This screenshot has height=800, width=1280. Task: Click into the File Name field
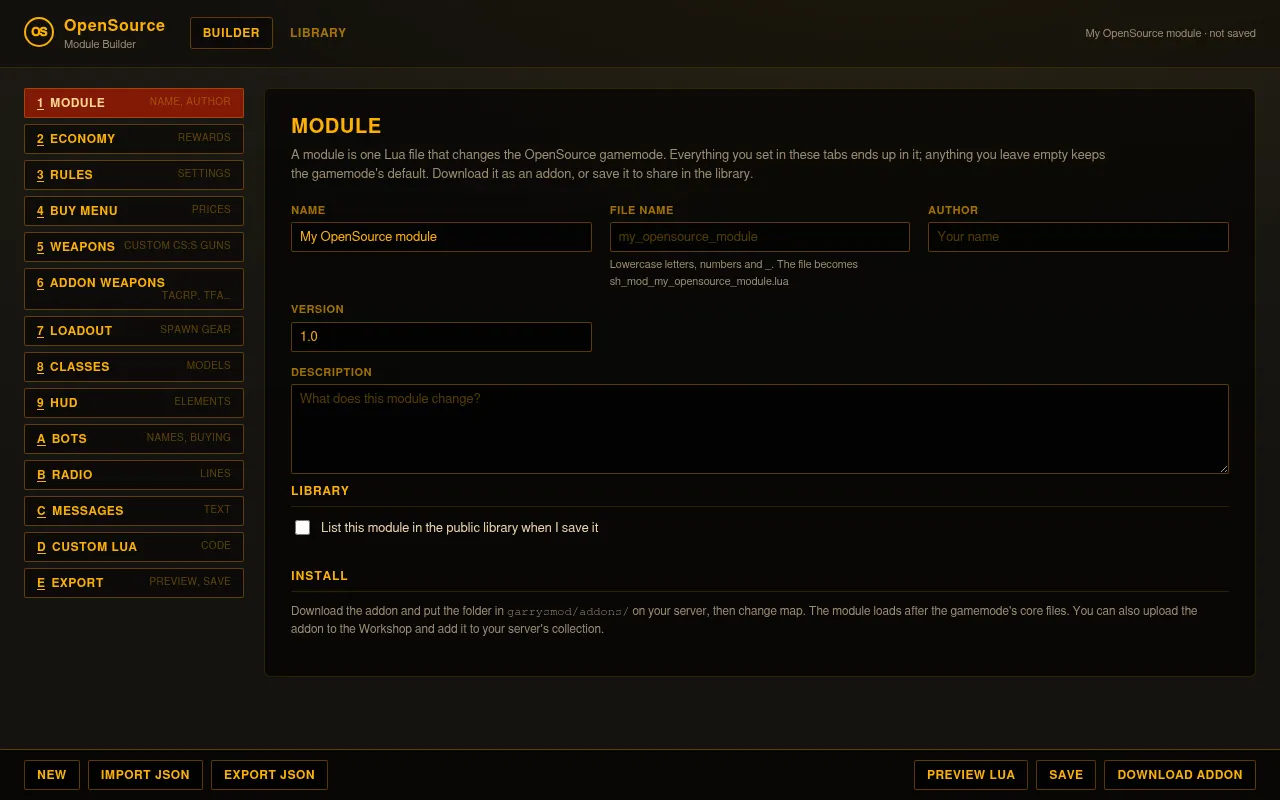tap(760, 237)
